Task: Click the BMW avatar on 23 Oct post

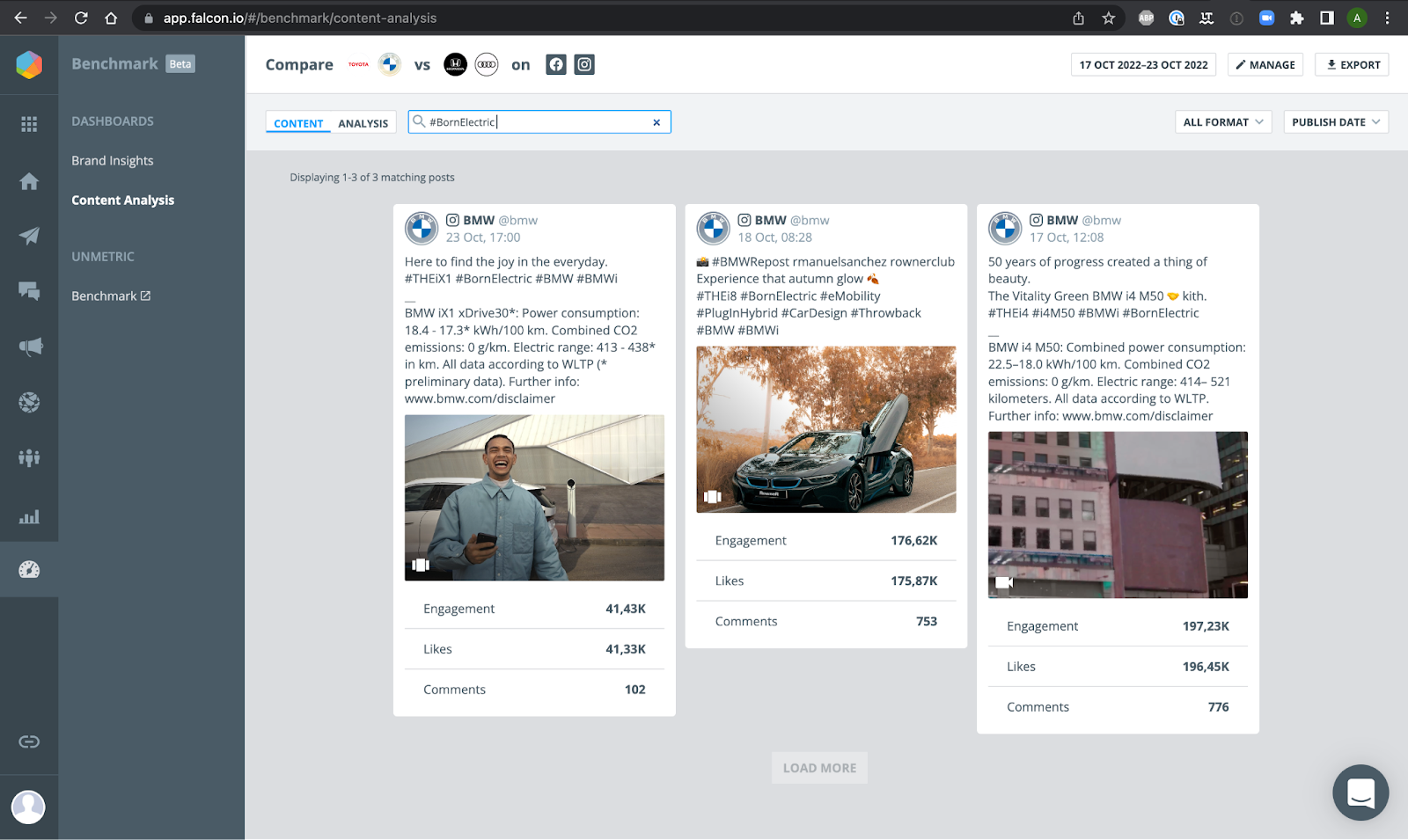Action: [x=422, y=229]
